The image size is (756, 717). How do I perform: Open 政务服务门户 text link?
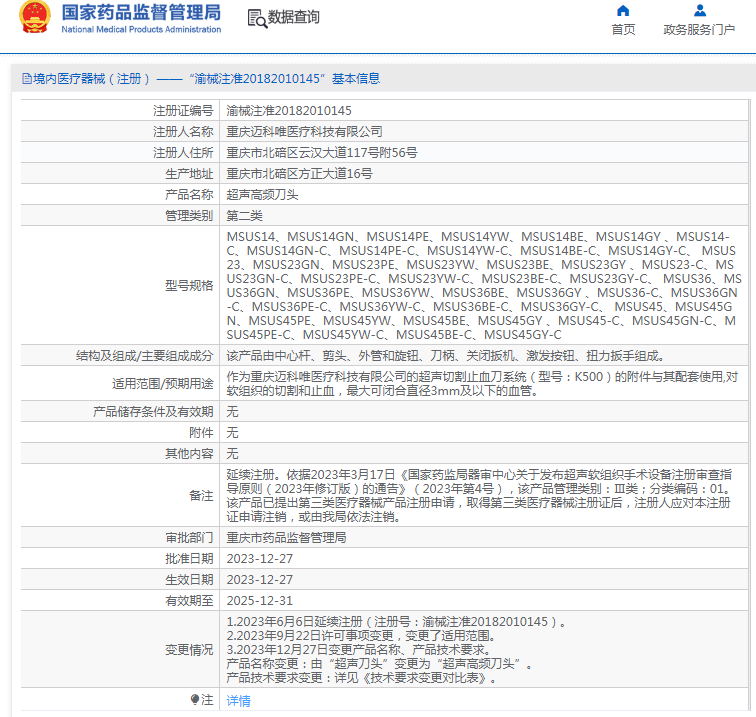699,30
